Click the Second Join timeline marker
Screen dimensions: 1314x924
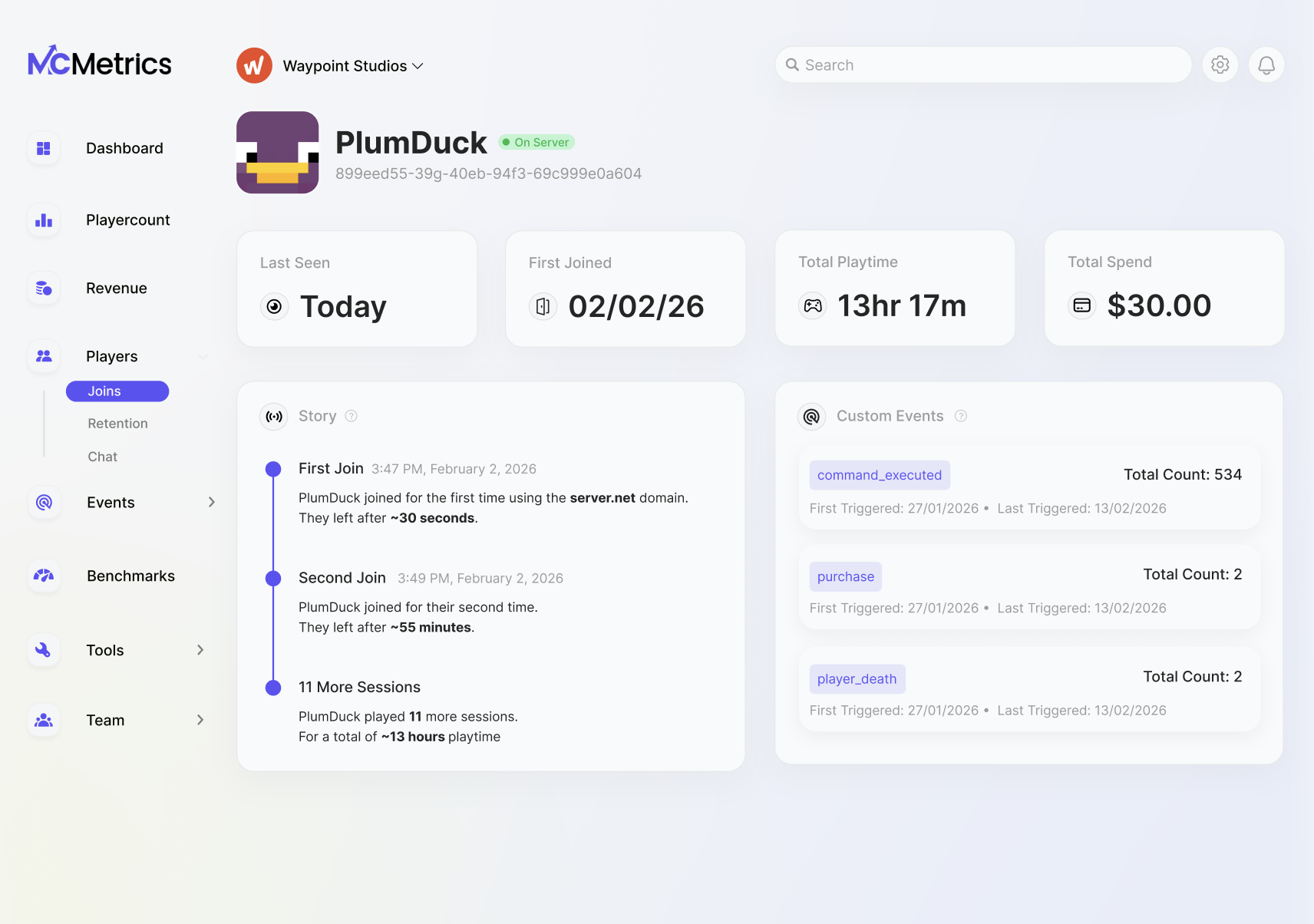(273, 579)
